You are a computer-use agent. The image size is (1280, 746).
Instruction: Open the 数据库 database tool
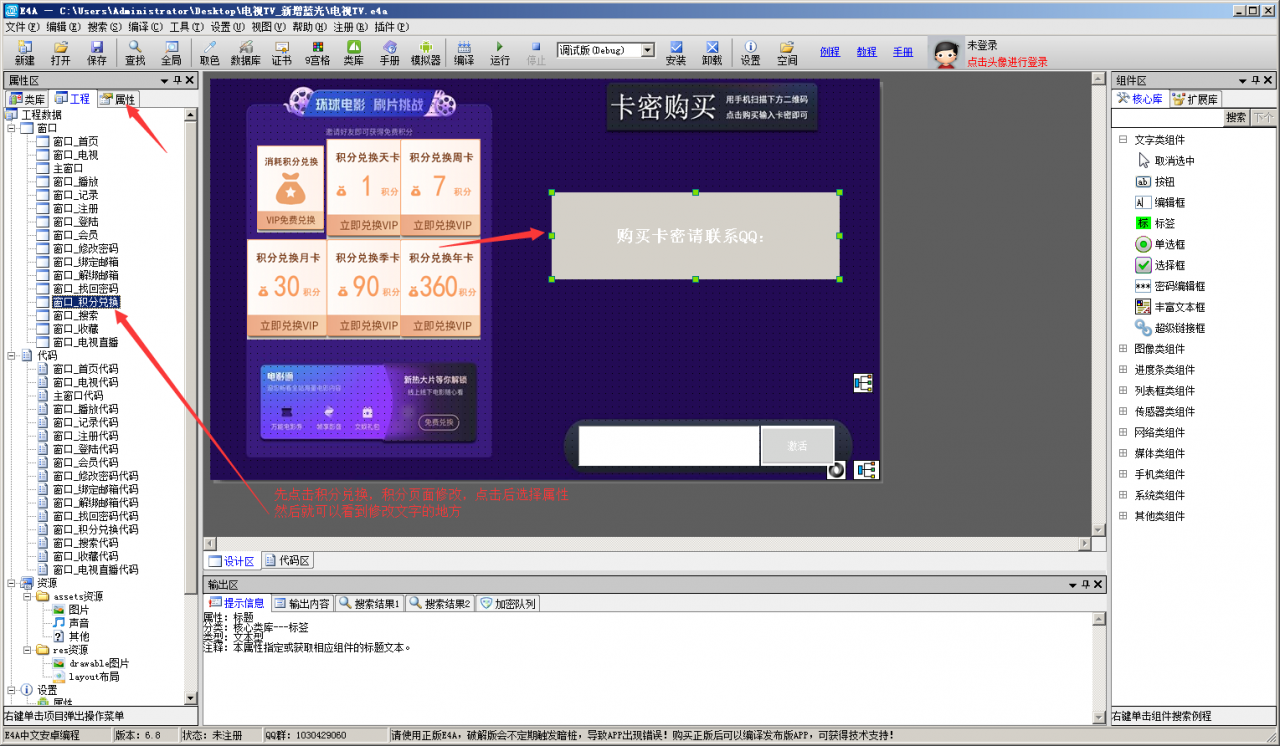point(246,51)
